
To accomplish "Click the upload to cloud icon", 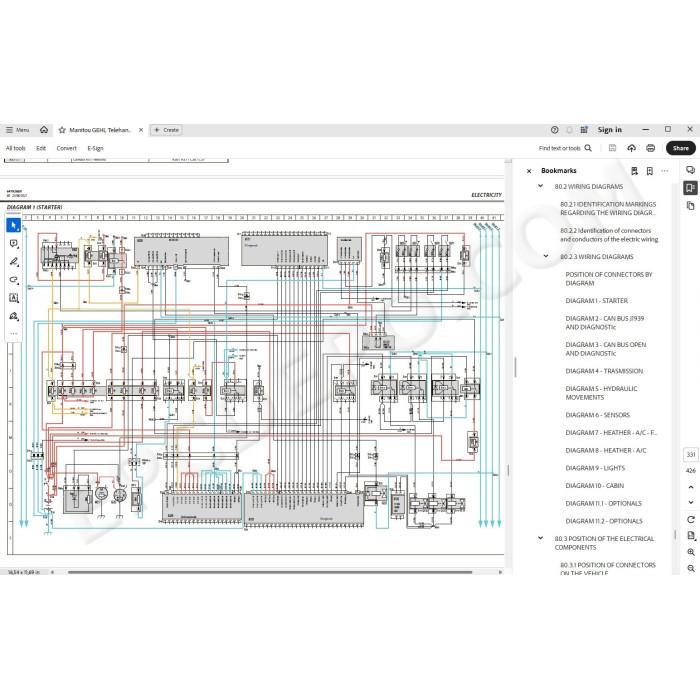I will point(631,148).
